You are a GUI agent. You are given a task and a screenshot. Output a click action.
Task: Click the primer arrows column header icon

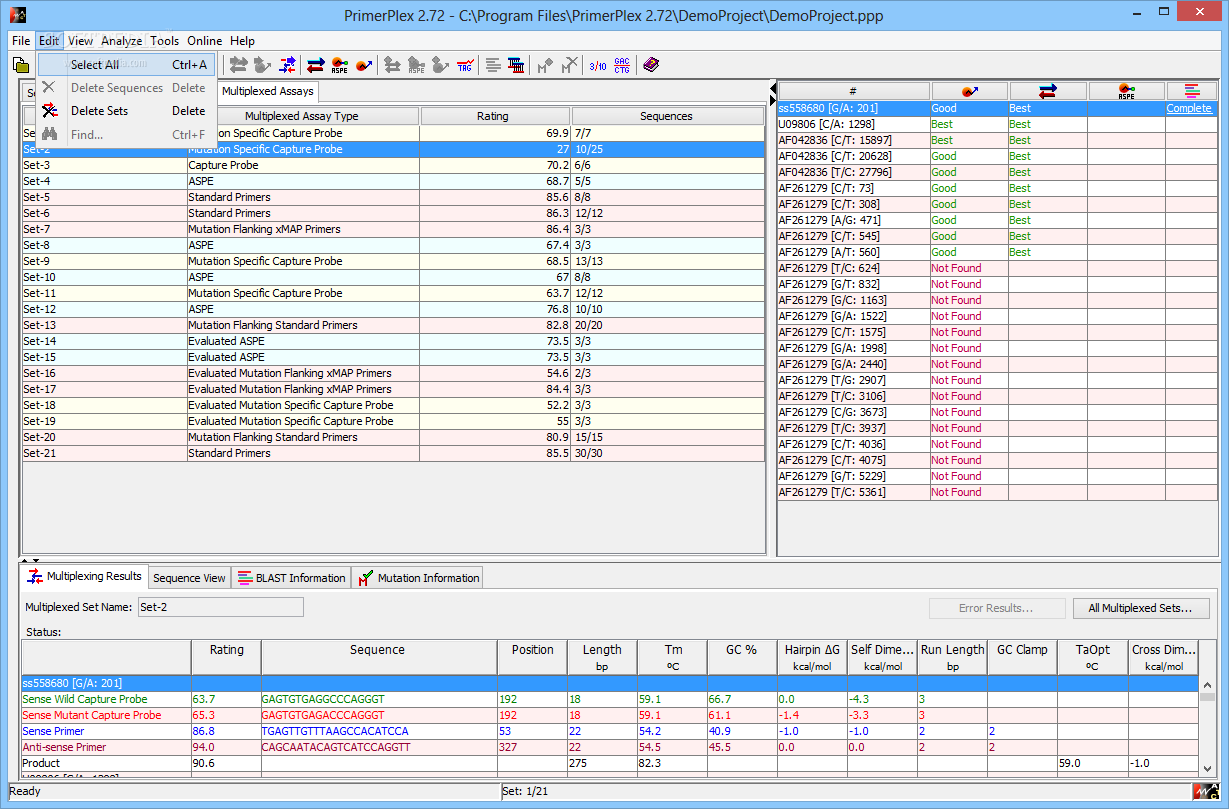[x=1048, y=92]
